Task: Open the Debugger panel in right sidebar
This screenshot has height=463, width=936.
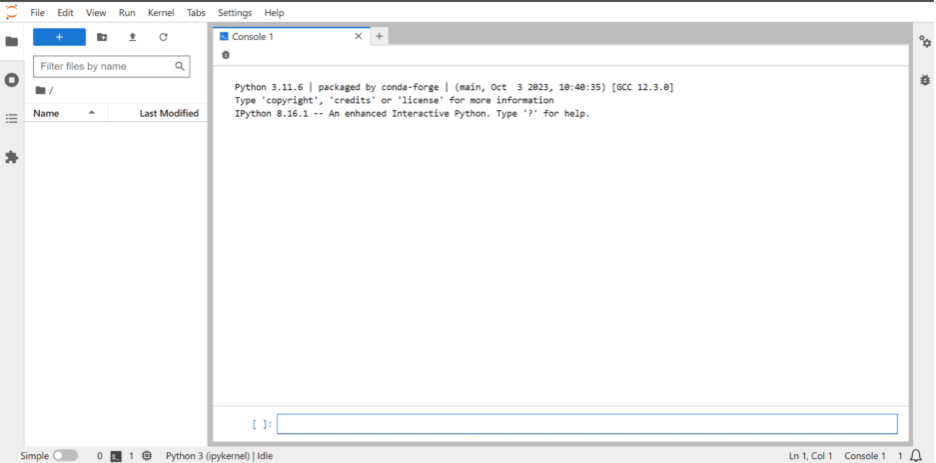Action: point(925,80)
